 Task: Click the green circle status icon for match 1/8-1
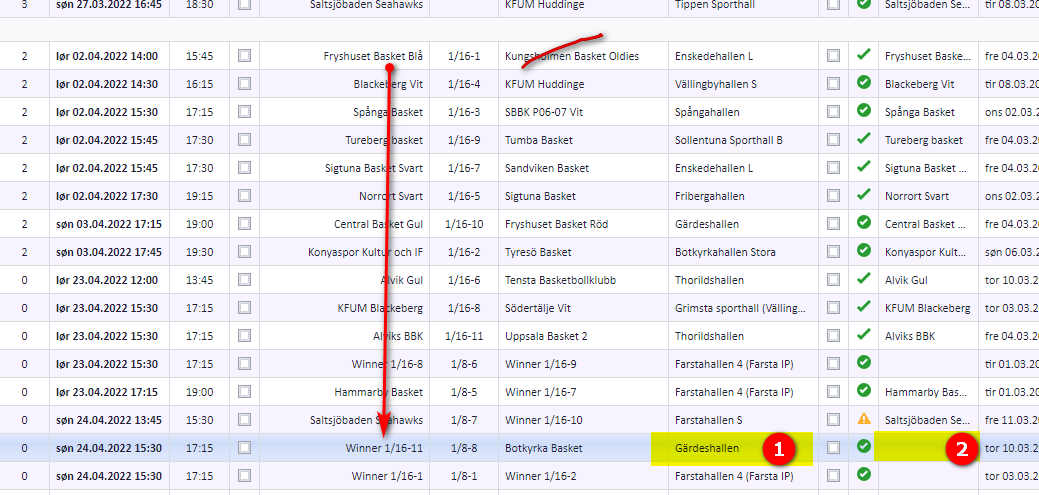coord(863,474)
